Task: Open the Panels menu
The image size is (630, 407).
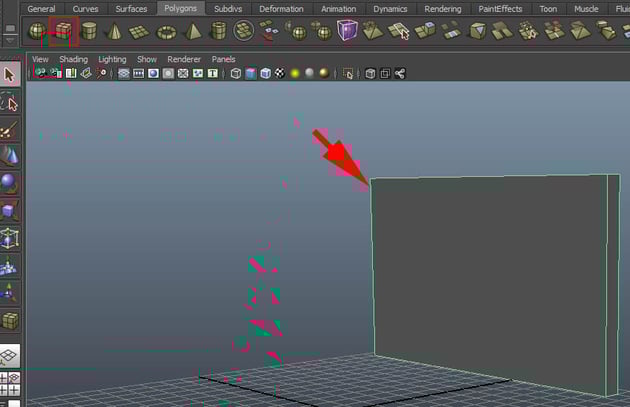Action: pos(223,59)
